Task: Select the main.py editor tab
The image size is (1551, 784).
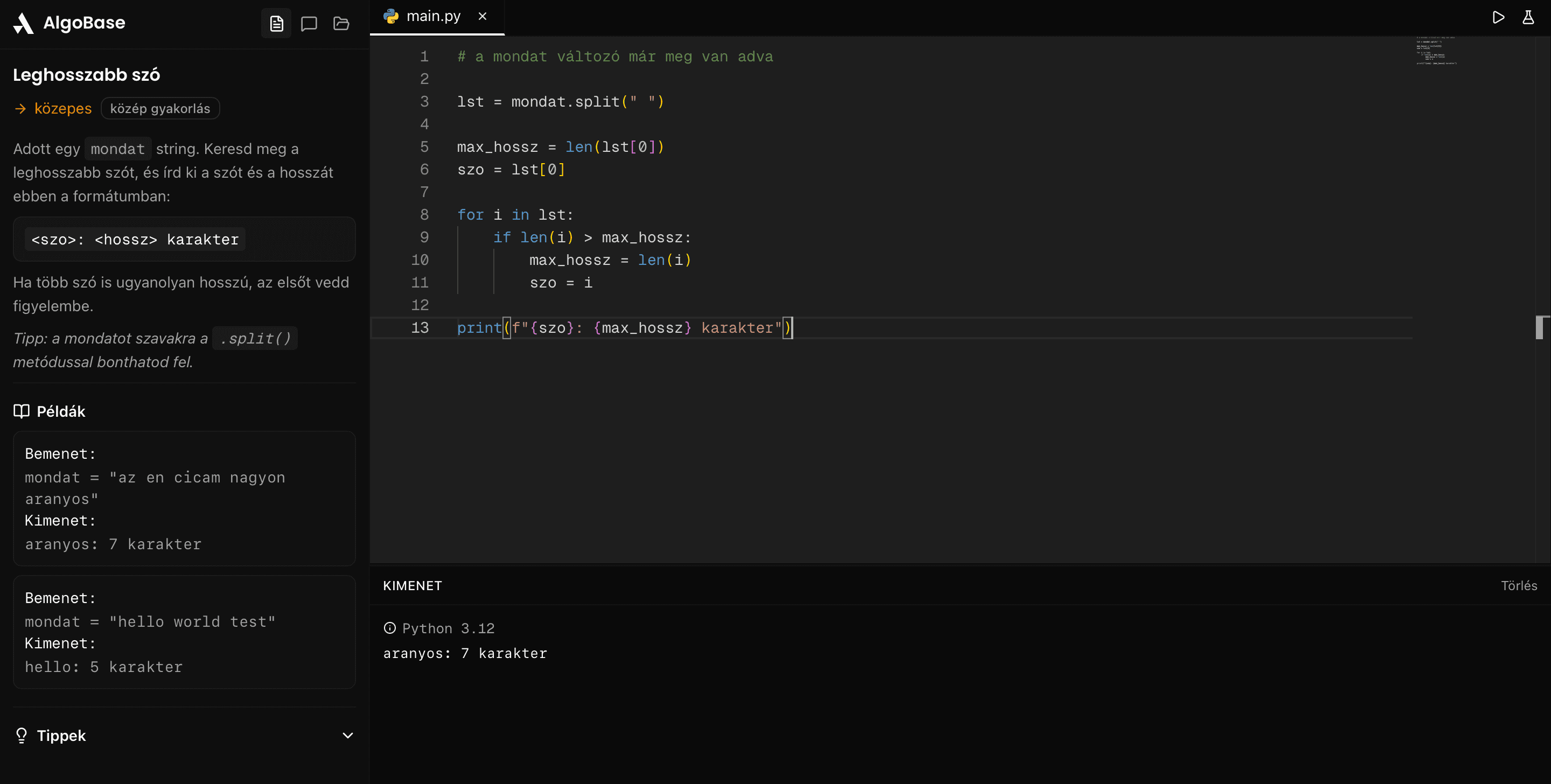Action: tap(433, 16)
